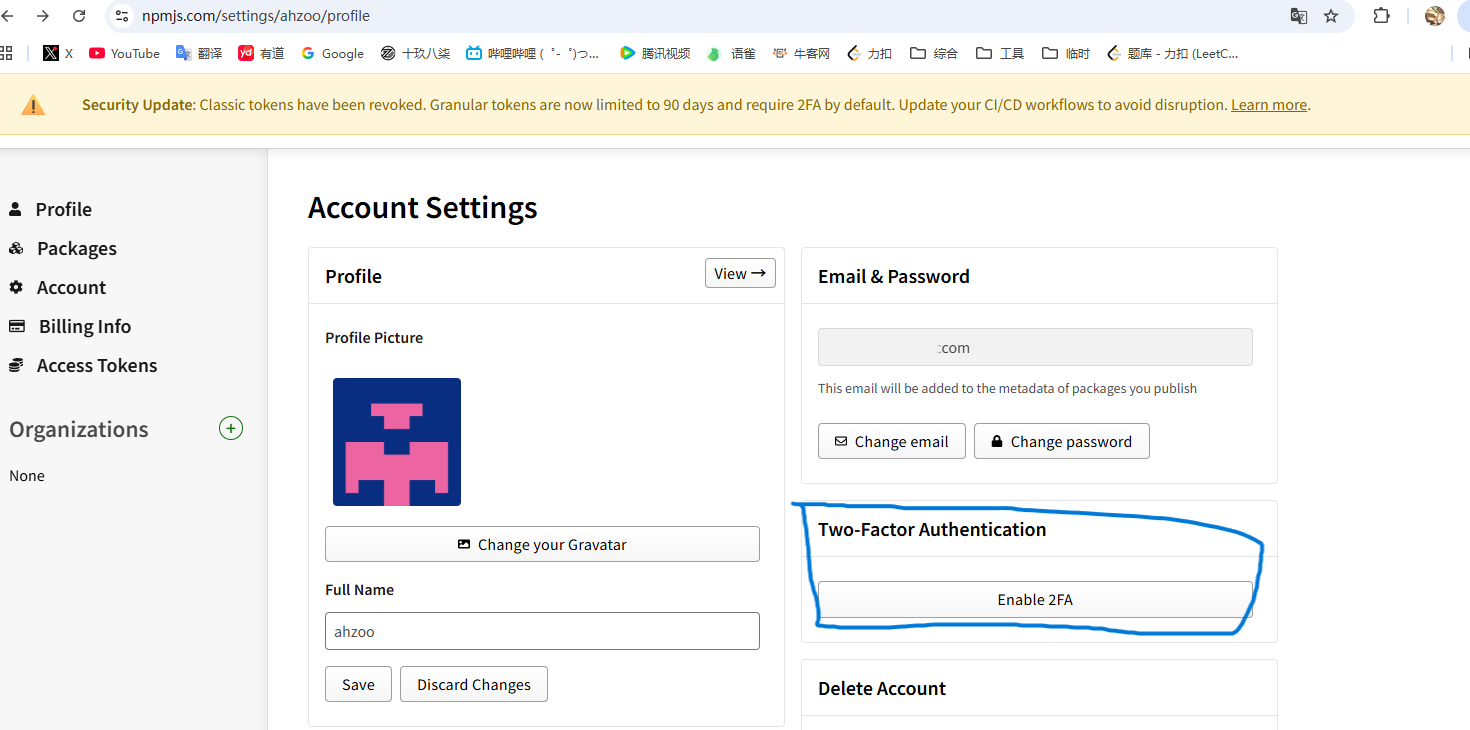Screen dimensions: 1470x730
Task: Expand the 综合 bookmarks folder
Action: pos(933,53)
